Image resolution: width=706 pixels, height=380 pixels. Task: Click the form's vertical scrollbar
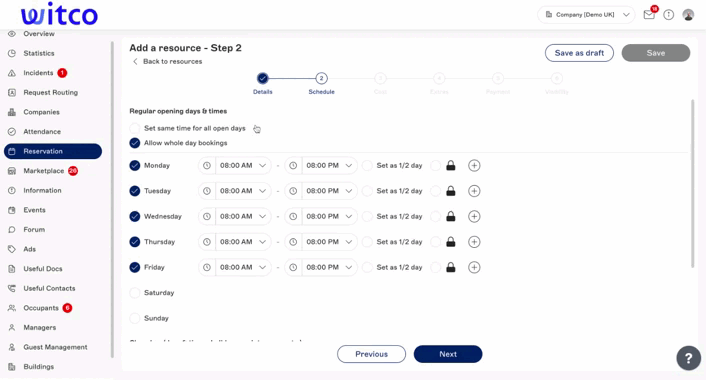(x=692, y=184)
